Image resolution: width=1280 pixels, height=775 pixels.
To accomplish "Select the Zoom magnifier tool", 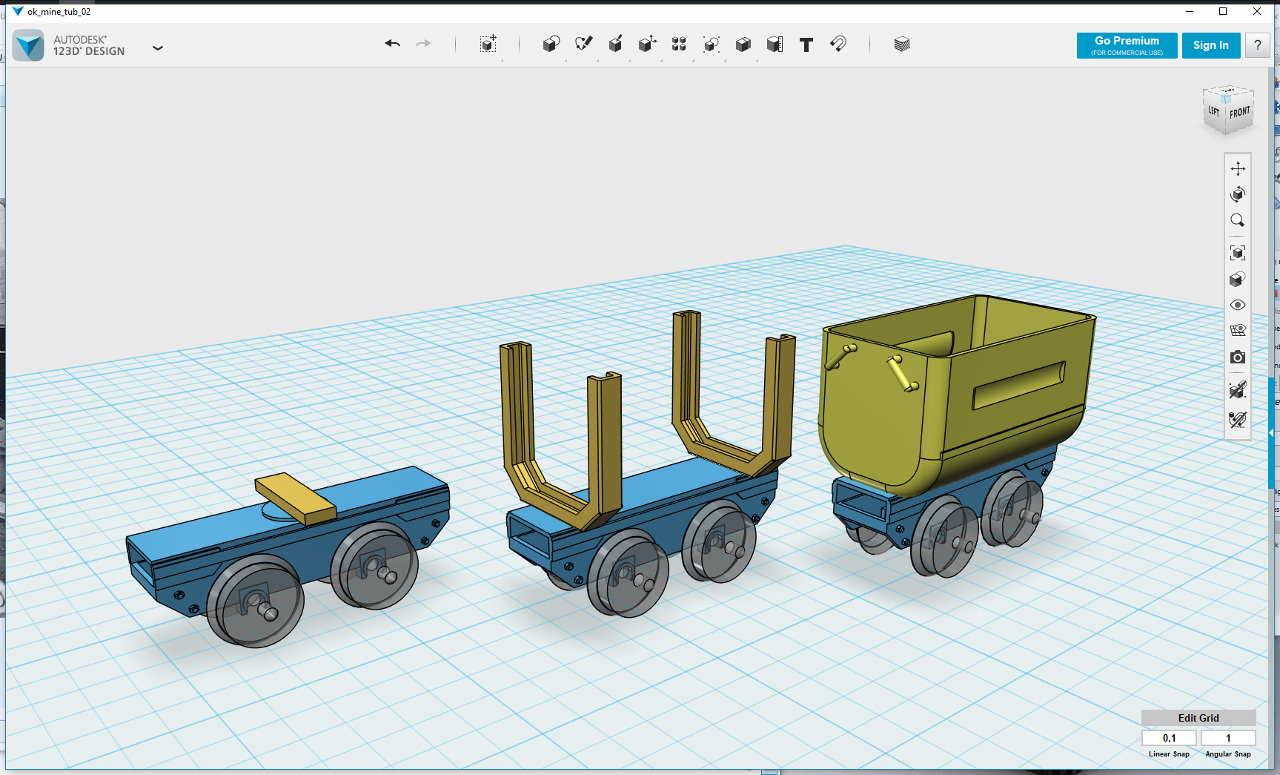I will [1238, 220].
